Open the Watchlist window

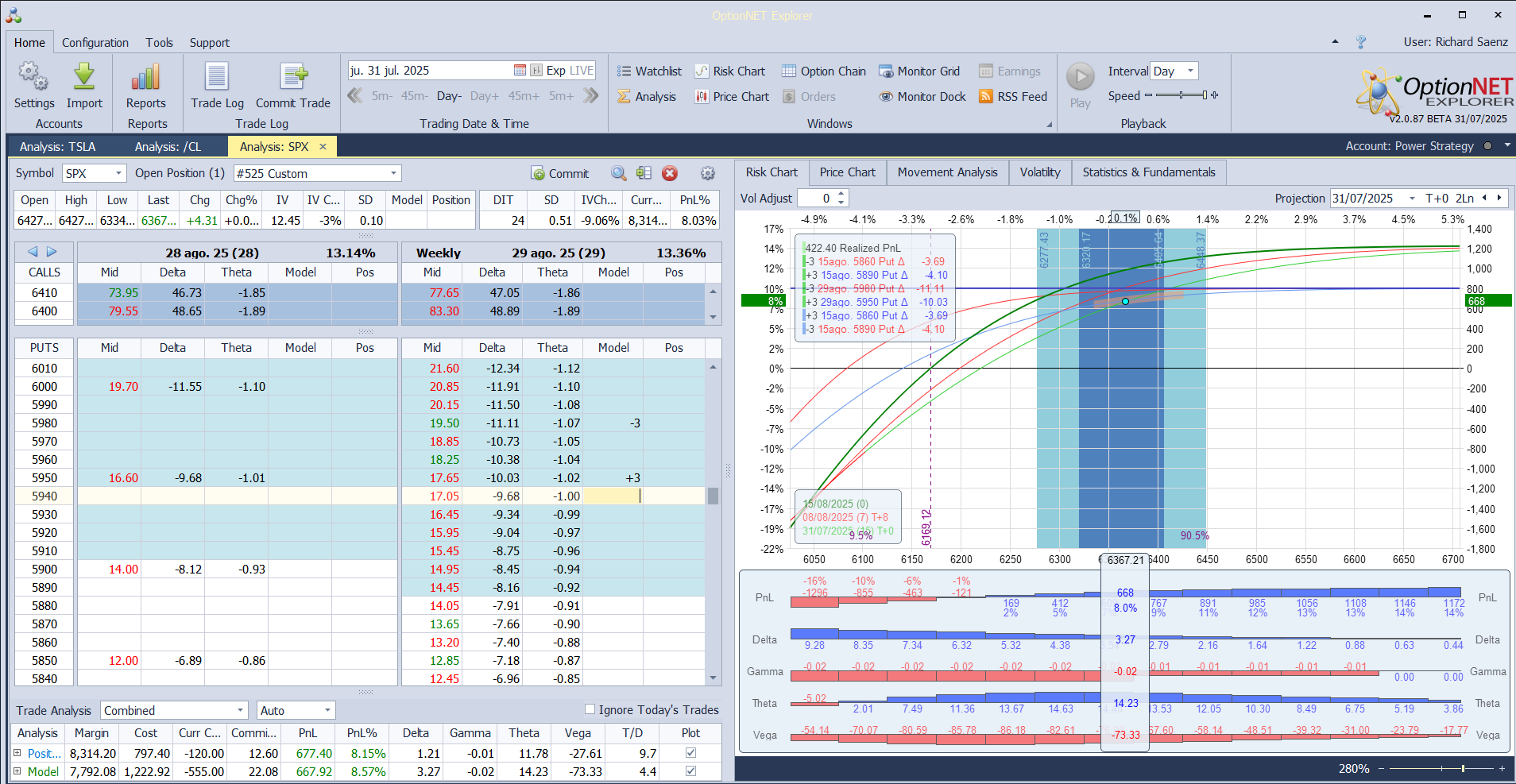click(649, 71)
